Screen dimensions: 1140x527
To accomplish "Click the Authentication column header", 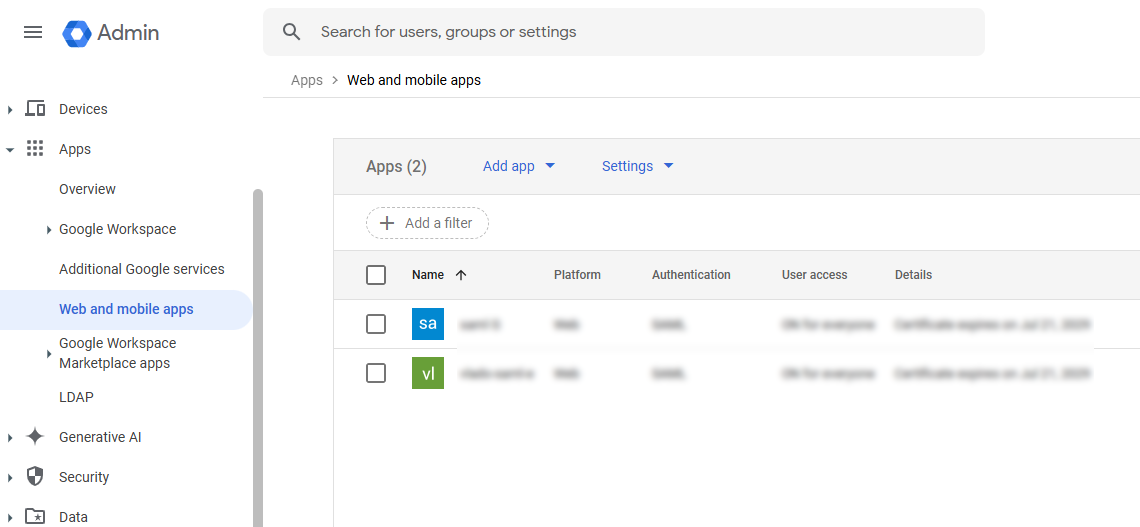I will 691,275.
